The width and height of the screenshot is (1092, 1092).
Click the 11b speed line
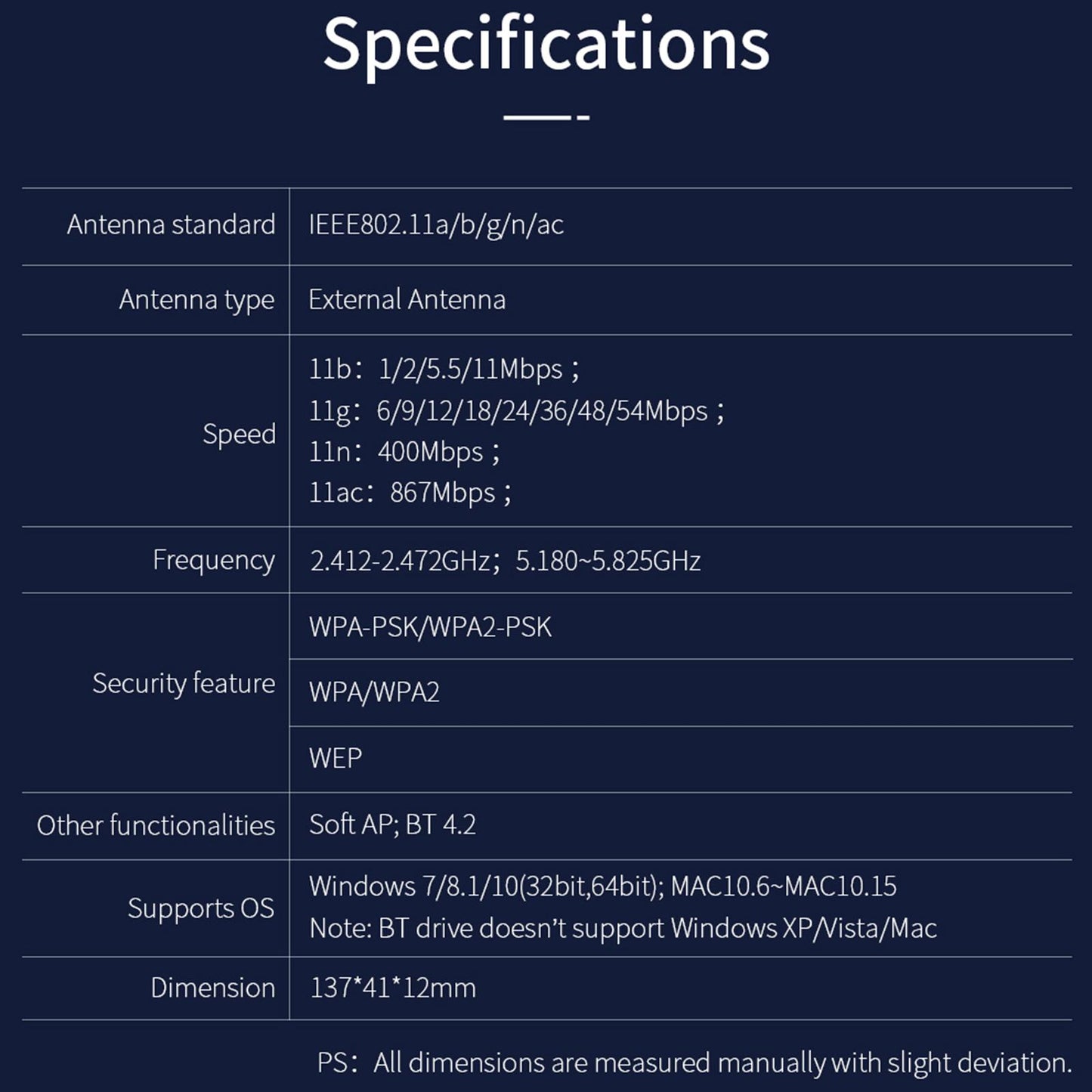click(444, 370)
